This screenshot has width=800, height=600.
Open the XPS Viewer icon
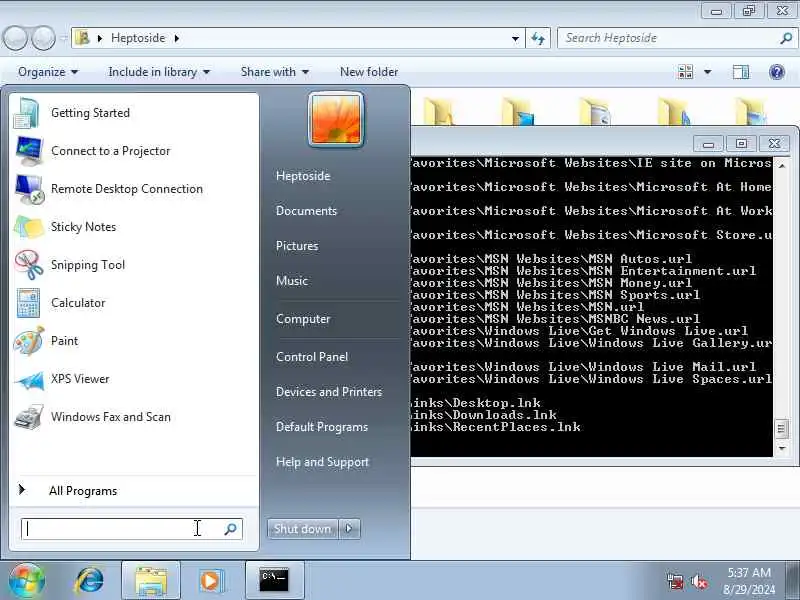29,379
